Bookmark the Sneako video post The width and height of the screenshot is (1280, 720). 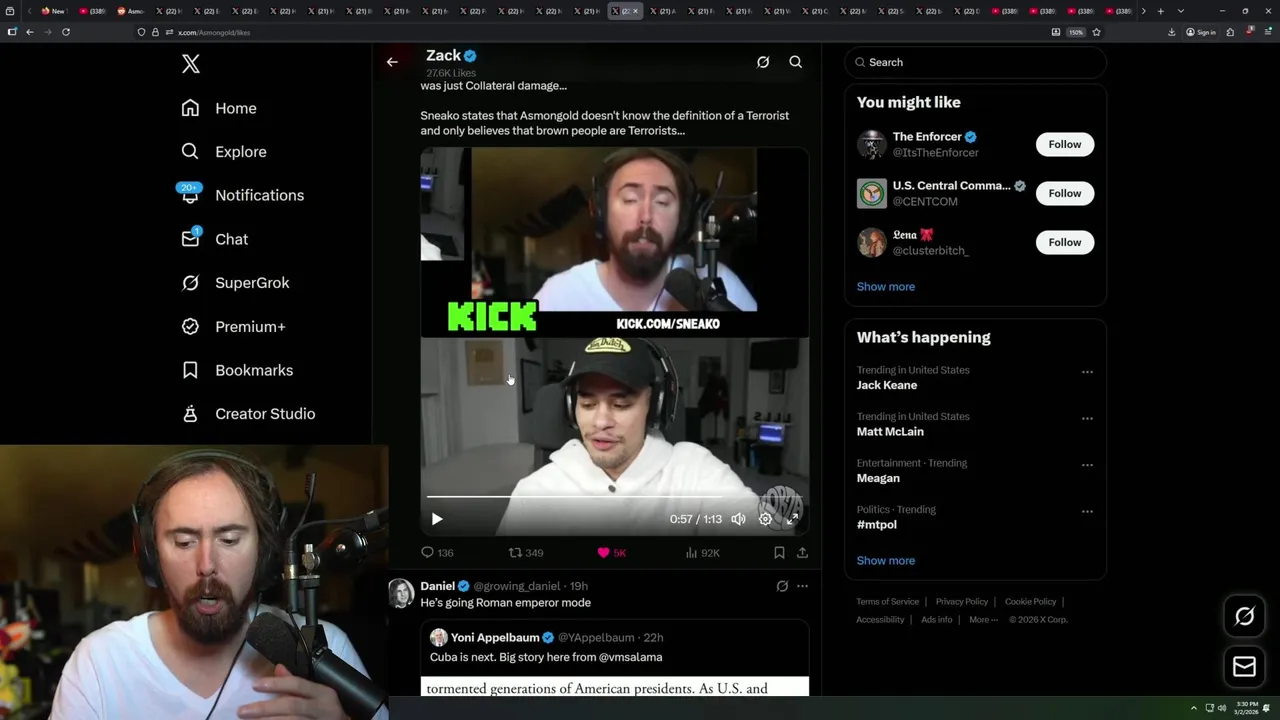[x=779, y=552]
